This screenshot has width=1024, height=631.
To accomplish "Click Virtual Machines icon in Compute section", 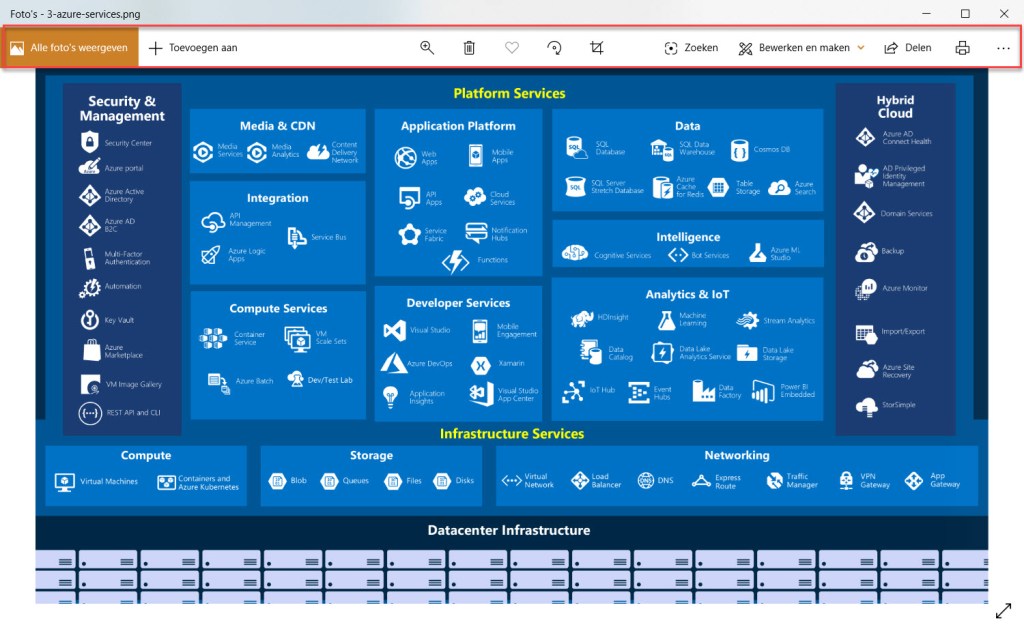I will pos(65,482).
